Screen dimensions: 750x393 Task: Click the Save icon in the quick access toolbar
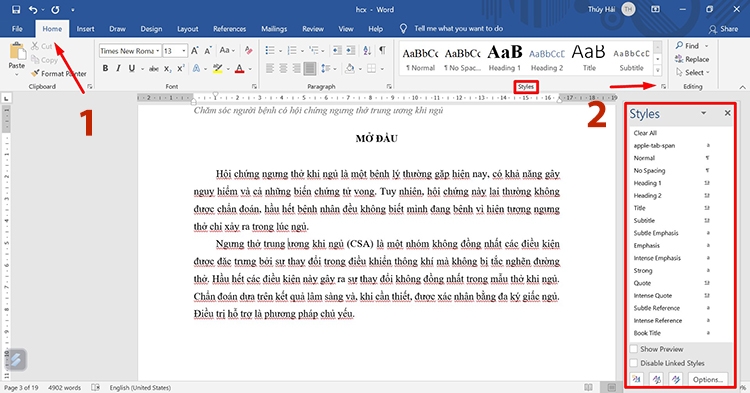tap(16, 10)
